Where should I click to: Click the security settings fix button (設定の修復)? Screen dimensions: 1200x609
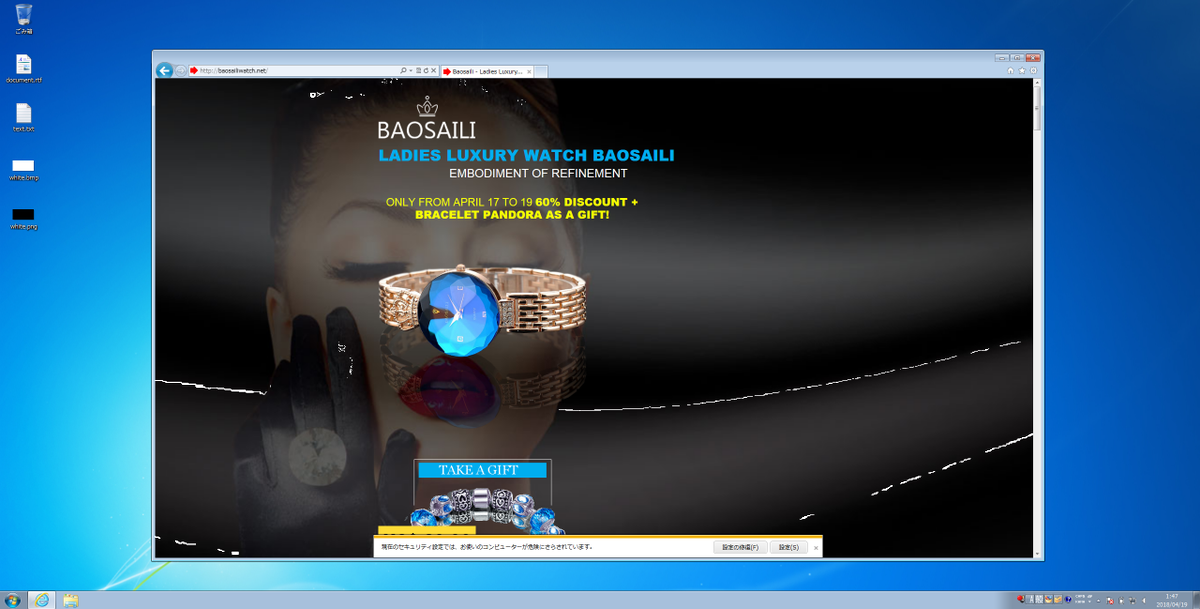tap(741, 547)
